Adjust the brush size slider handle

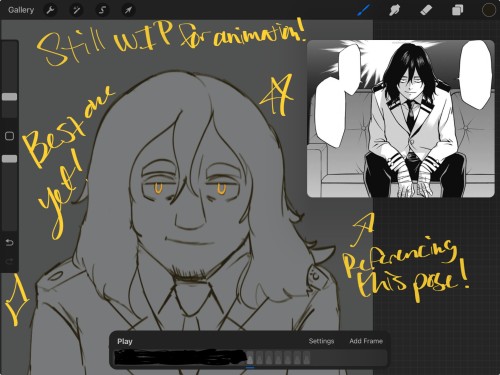pyautogui.click(x=10, y=97)
